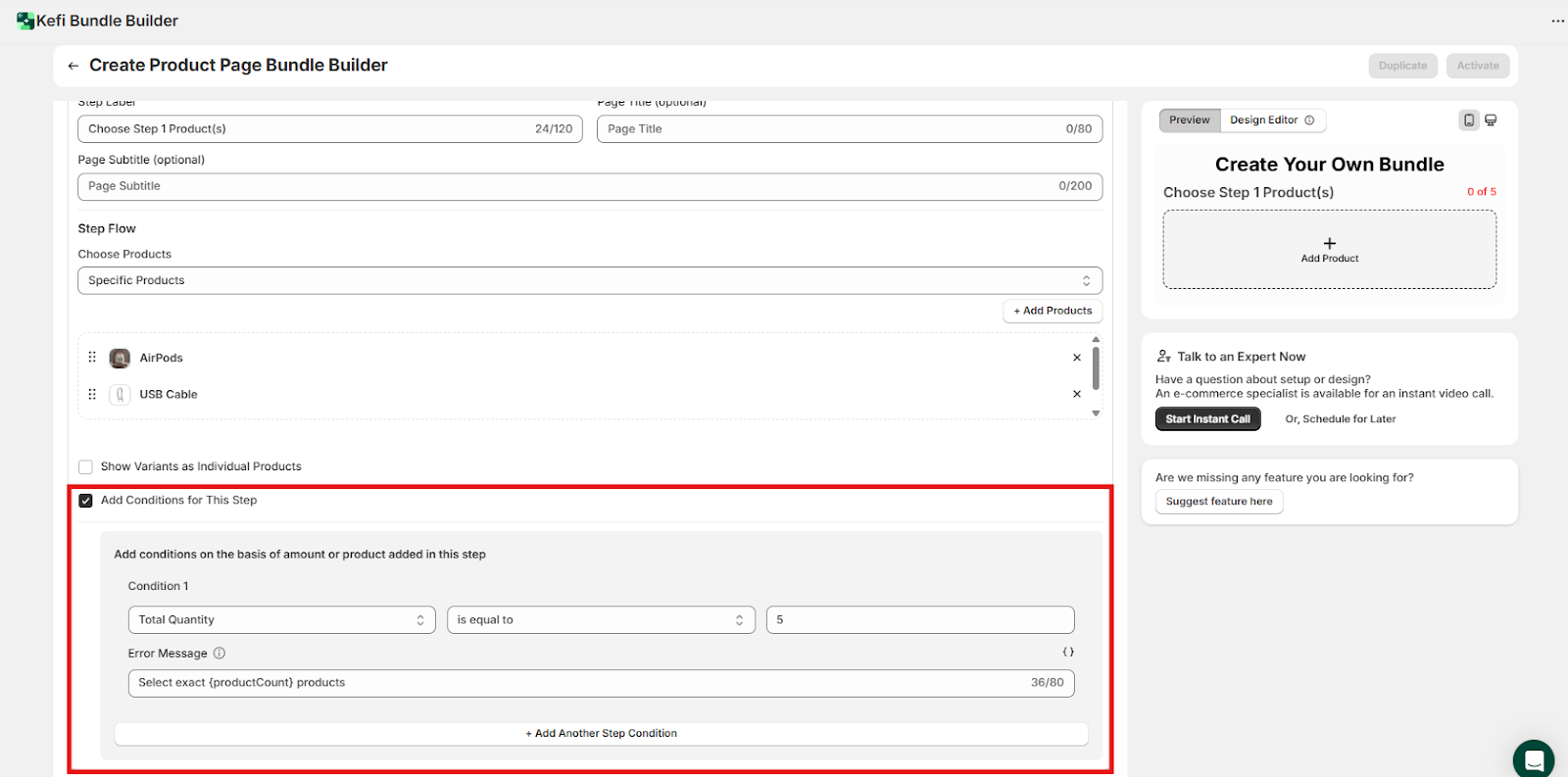Viewport: 1568px width, 777px height.
Task: Open the Total Quantity condition dropdown
Action: tap(281, 620)
